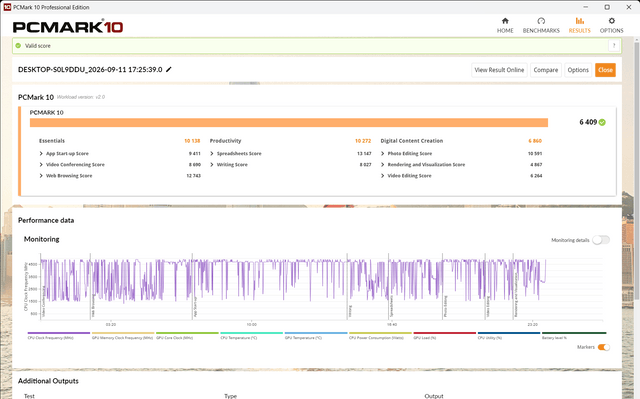Open the Options gear in the top navigation

tap(611, 25)
